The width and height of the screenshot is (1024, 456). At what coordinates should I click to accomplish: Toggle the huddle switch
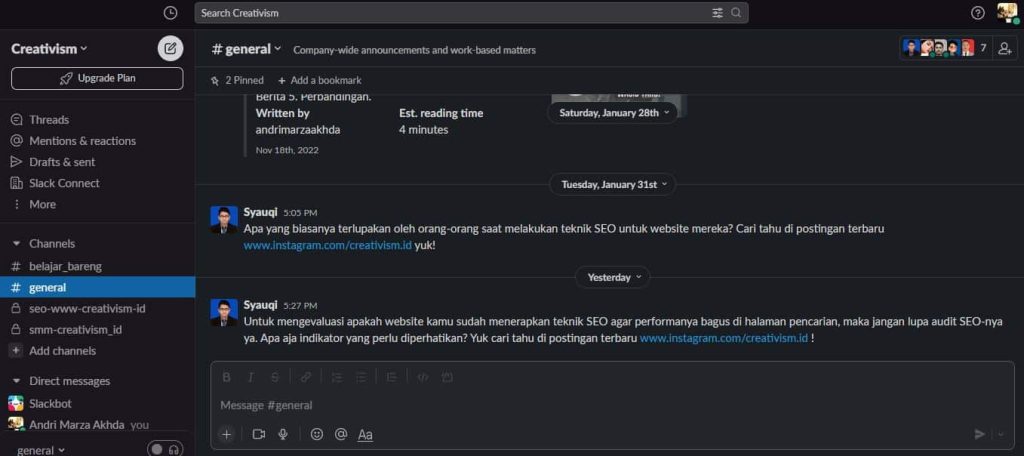pyautogui.click(x=156, y=449)
